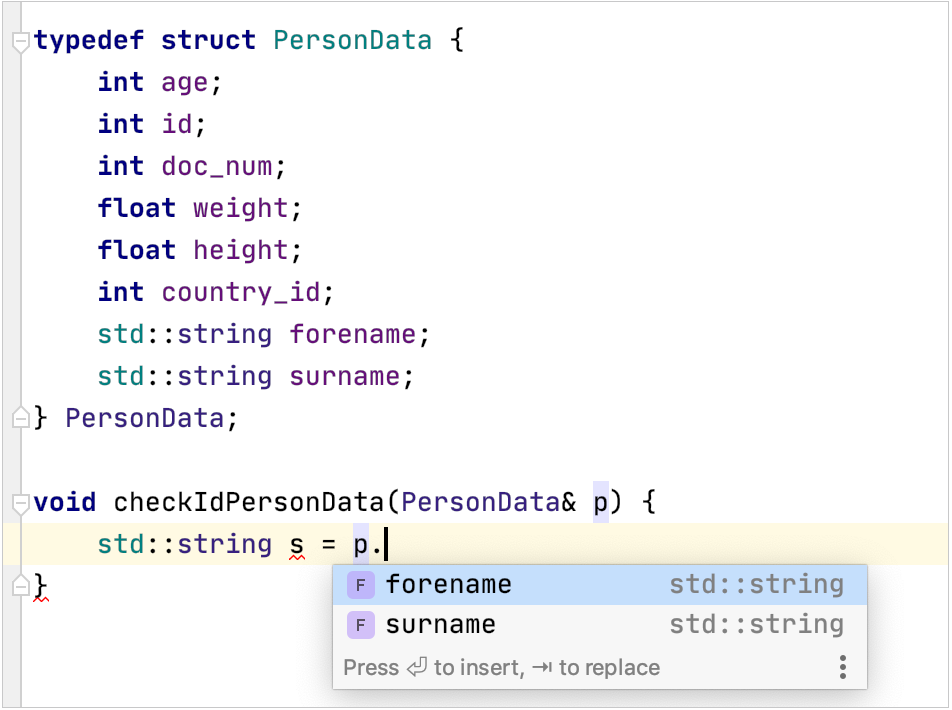Open the completion popup three-dot menu
Image resolution: width=952 pixels, height=710 pixels.
coord(843,667)
